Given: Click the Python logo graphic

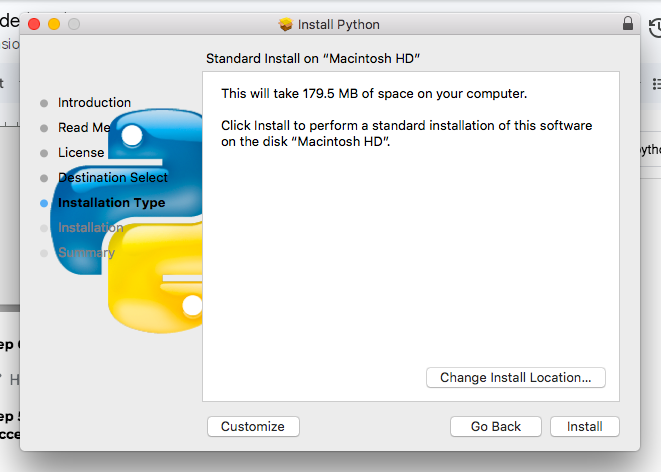Looking at the screenshot, I should click(150, 220).
